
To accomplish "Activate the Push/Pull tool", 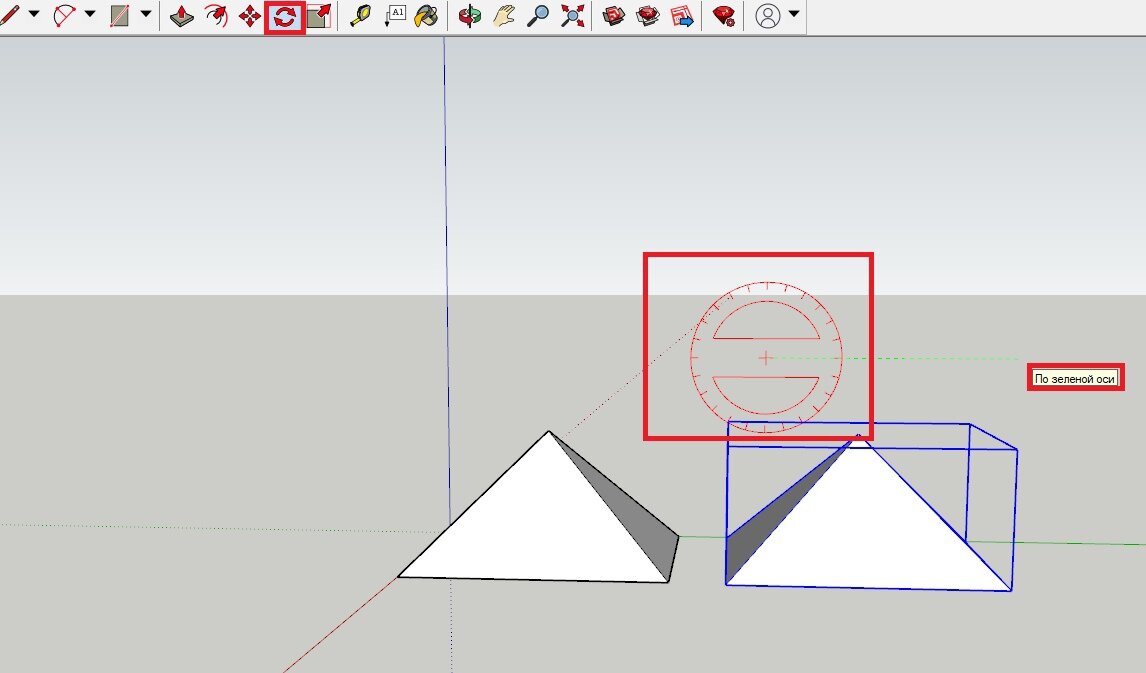I will coord(181,16).
